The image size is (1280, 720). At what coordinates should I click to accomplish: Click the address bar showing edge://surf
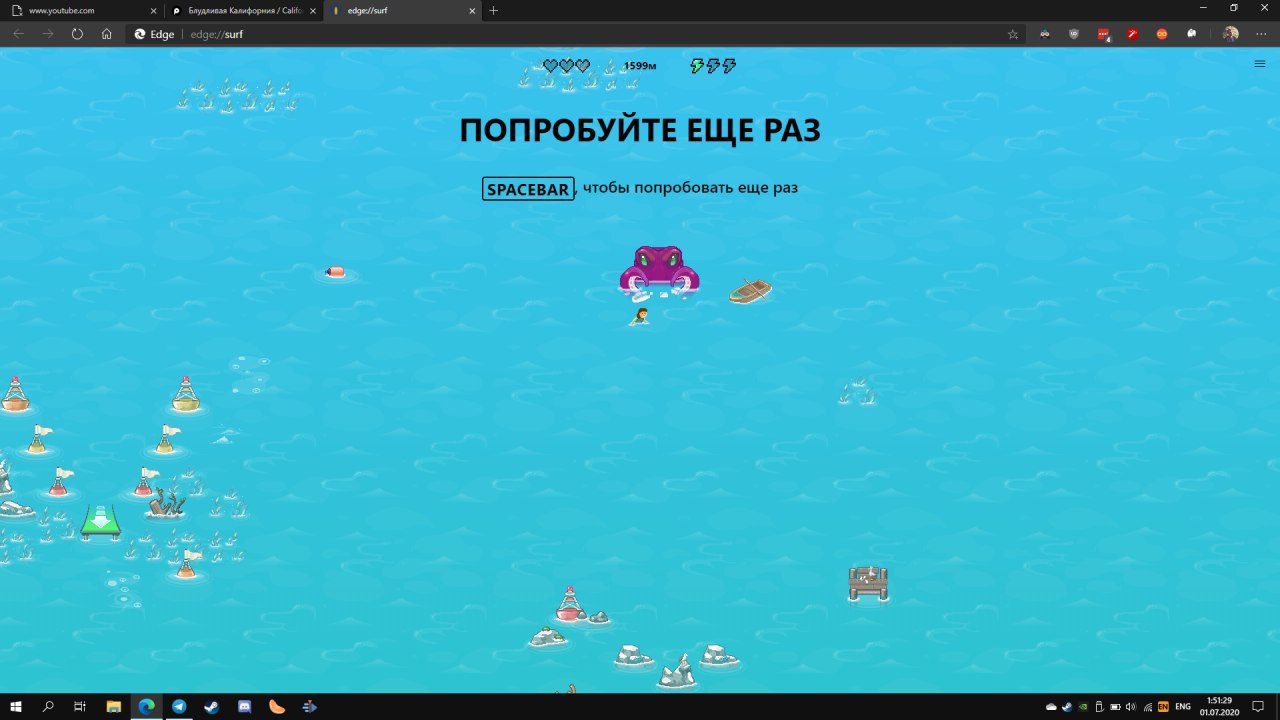575,34
